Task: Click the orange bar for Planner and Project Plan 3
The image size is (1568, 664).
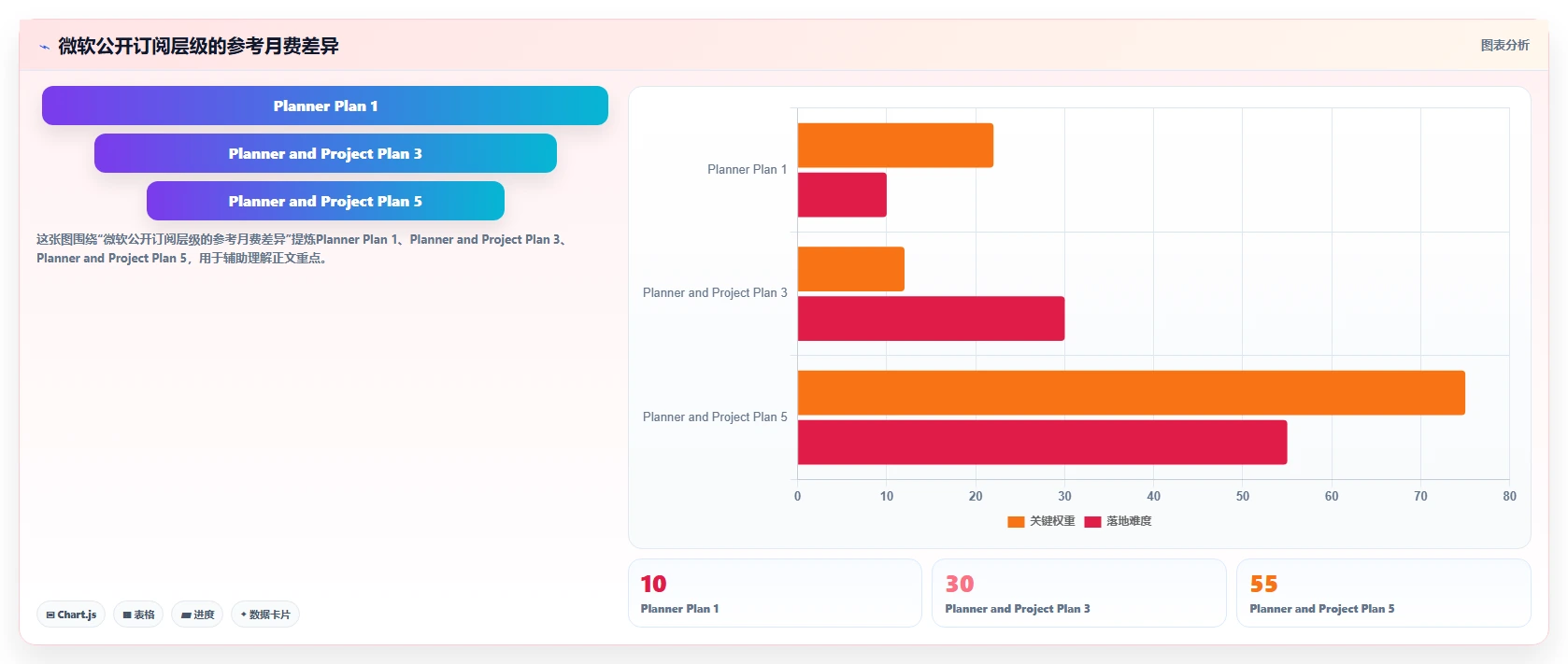Action: [x=851, y=269]
